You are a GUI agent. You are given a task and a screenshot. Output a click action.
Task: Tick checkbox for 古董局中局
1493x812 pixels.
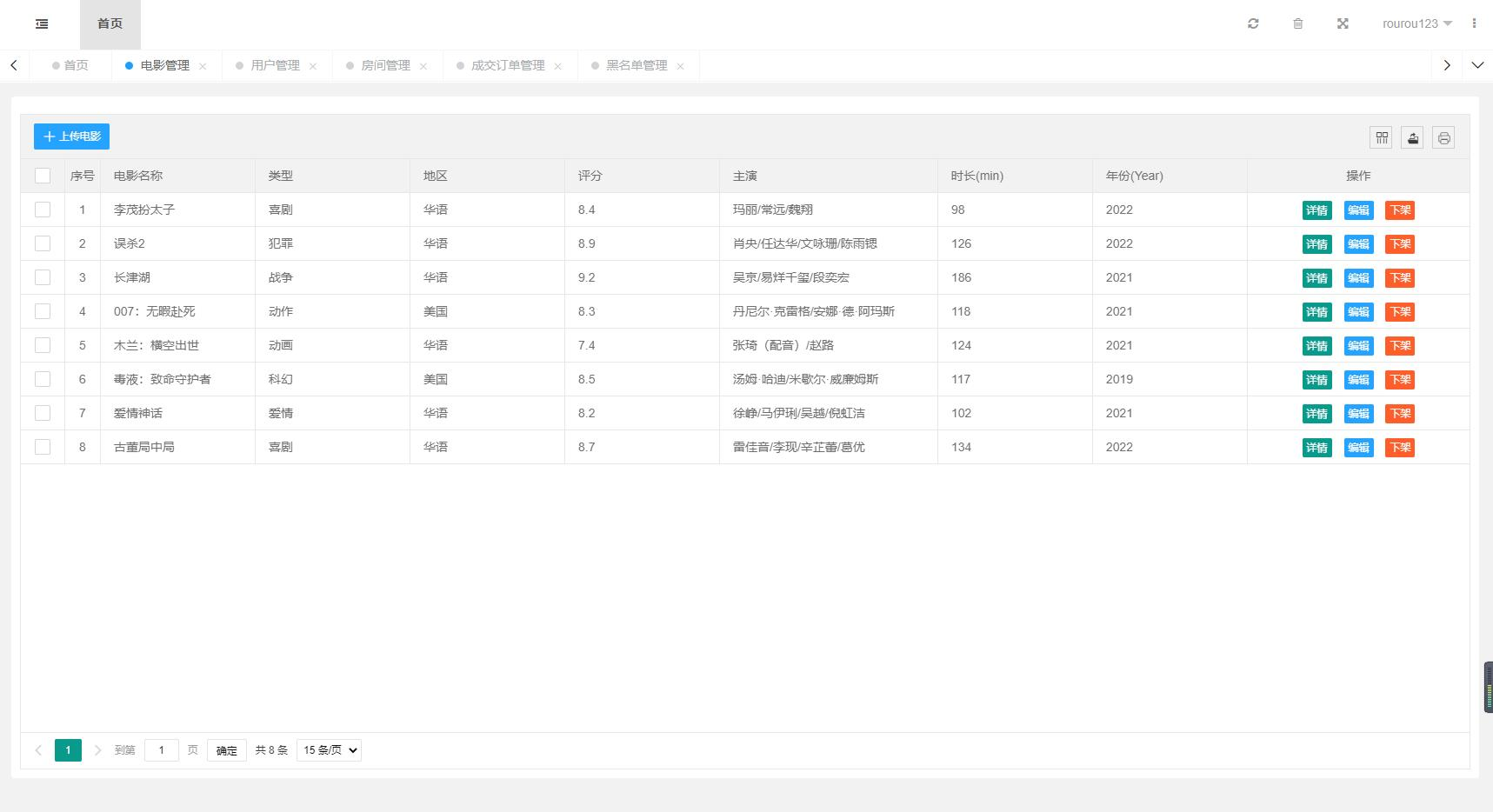(43, 447)
